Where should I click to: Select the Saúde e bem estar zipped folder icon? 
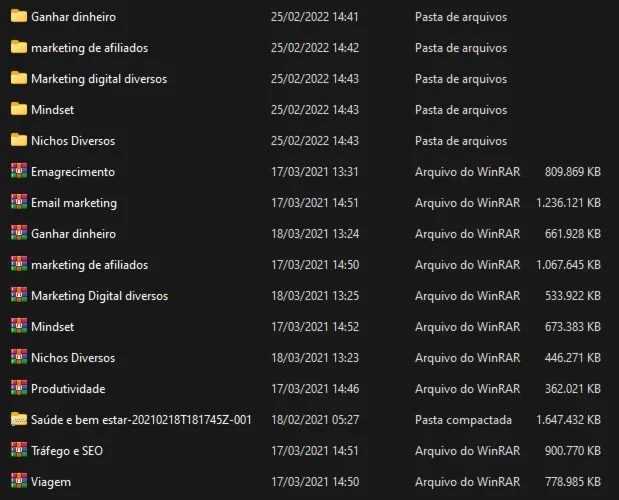click(19, 419)
